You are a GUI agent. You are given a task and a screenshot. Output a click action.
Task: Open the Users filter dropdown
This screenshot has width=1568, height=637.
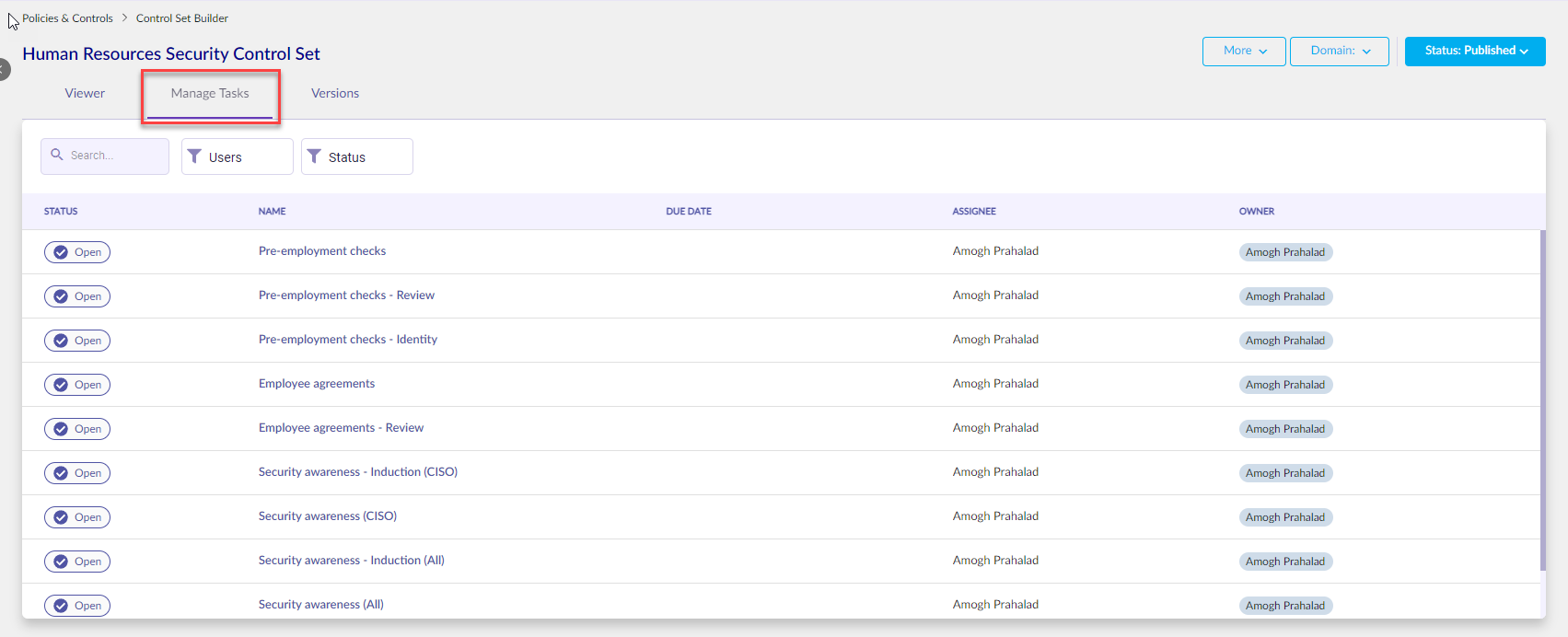[238, 156]
